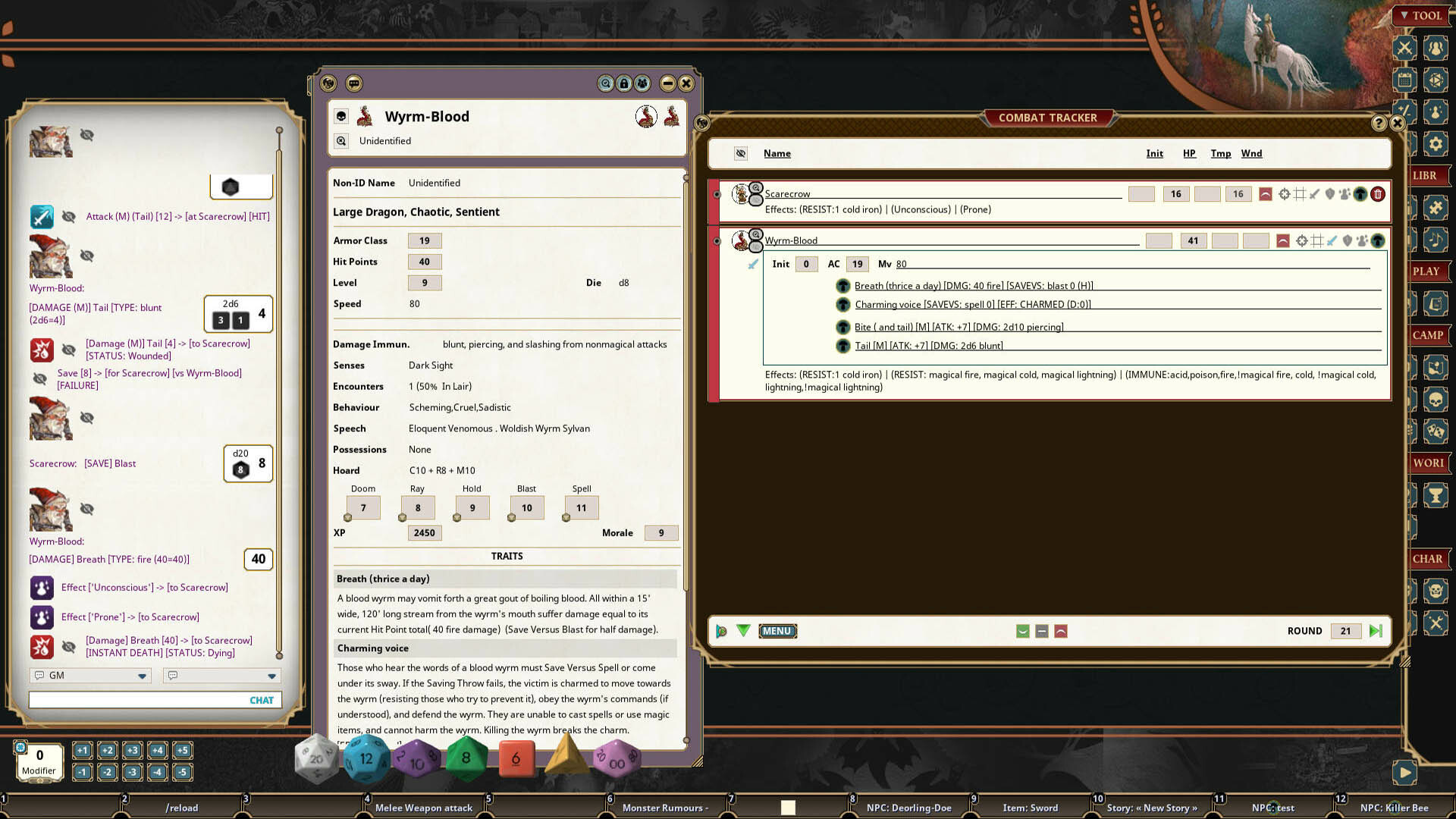The height and width of the screenshot is (819, 1456).
Task: Toggle the lock icon on the Wyrm-Blood window
Action: coord(623,83)
